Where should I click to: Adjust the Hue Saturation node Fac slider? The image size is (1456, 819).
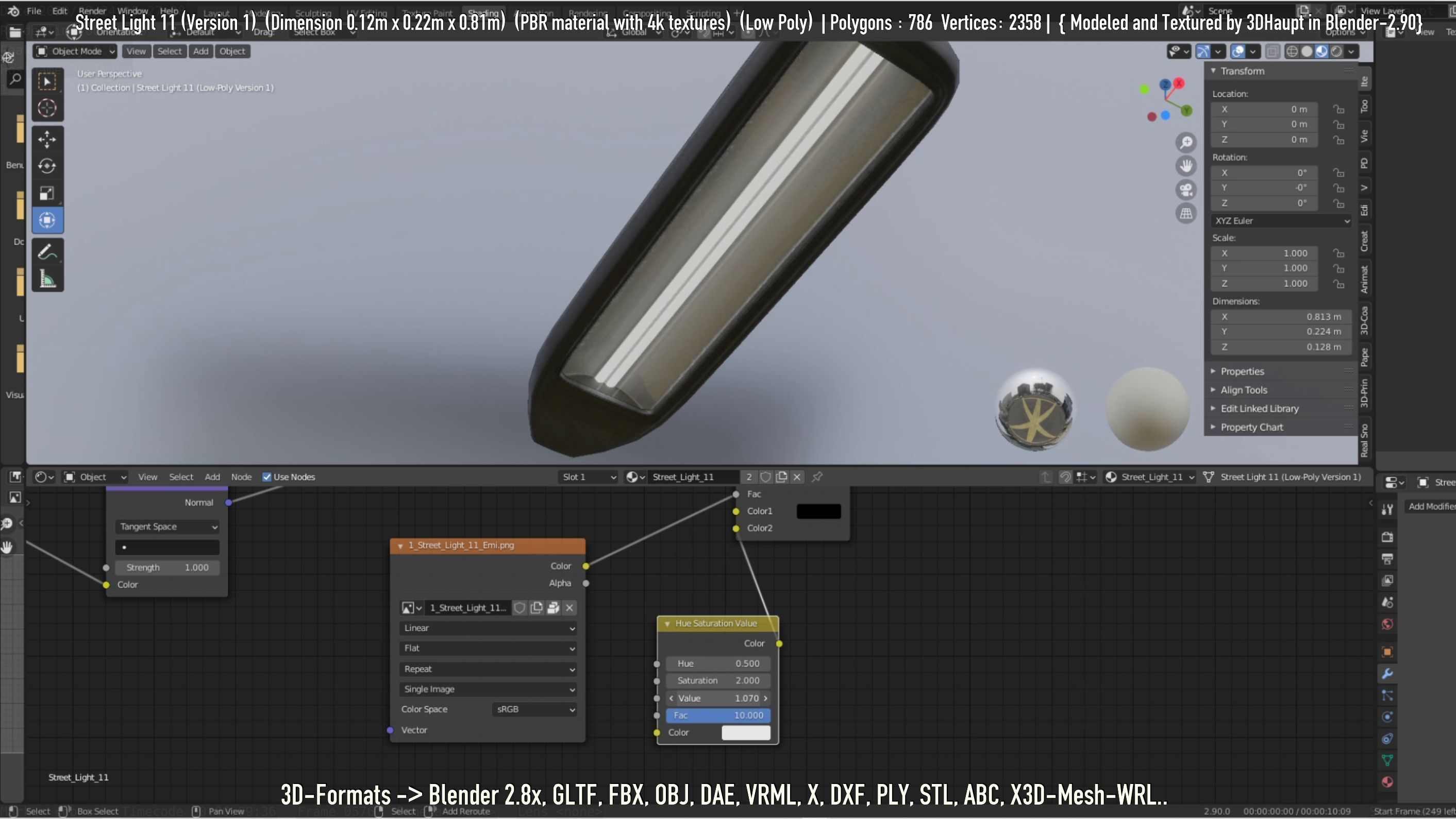point(718,715)
